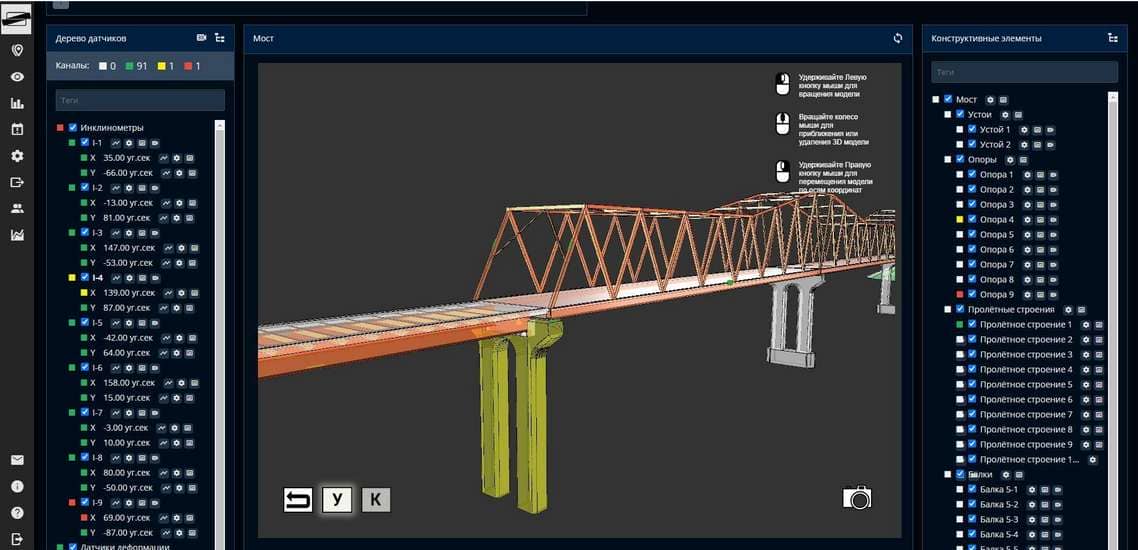Refresh the Мост 3D model panel
Image resolution: width=1138 pixels, height=550 pixels.
898,39
